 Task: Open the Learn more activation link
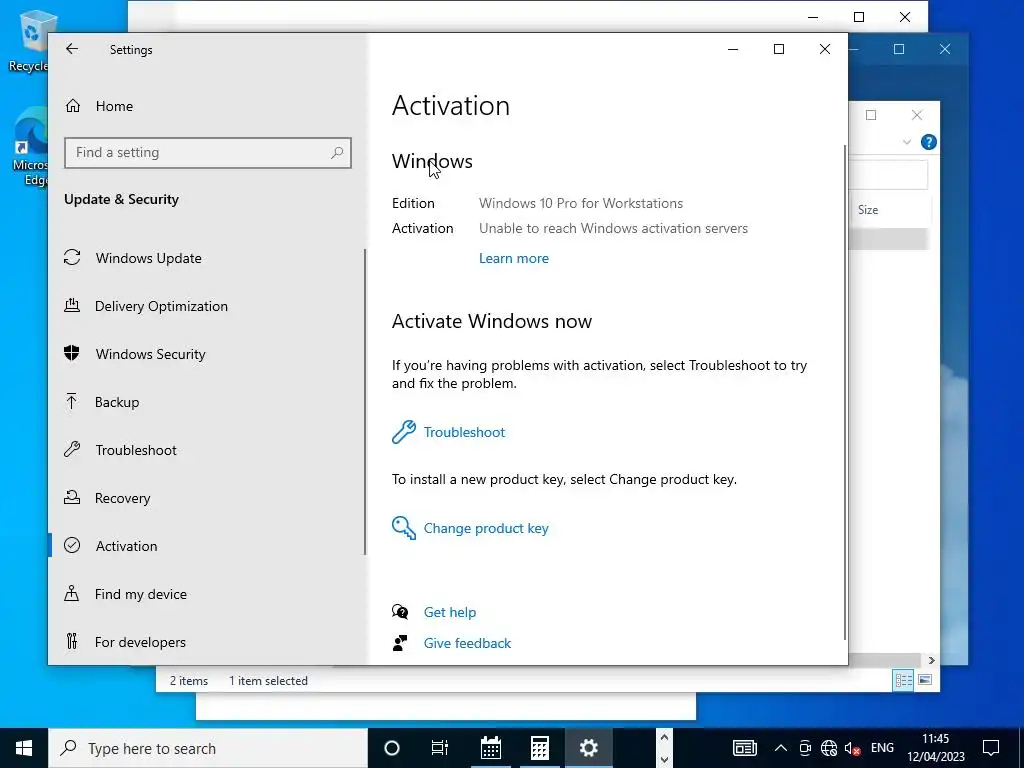(514, 258)
